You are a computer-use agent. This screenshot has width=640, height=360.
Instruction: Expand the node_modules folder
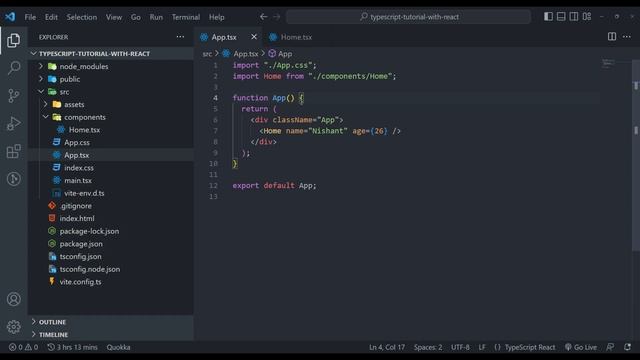110,66
